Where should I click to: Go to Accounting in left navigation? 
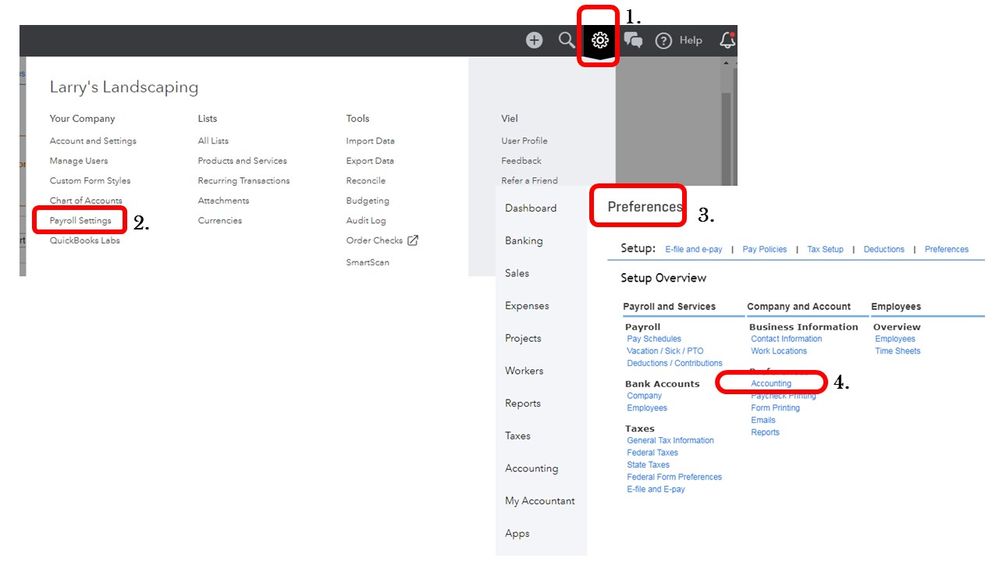pyautogui.click(x=531, y=468)
